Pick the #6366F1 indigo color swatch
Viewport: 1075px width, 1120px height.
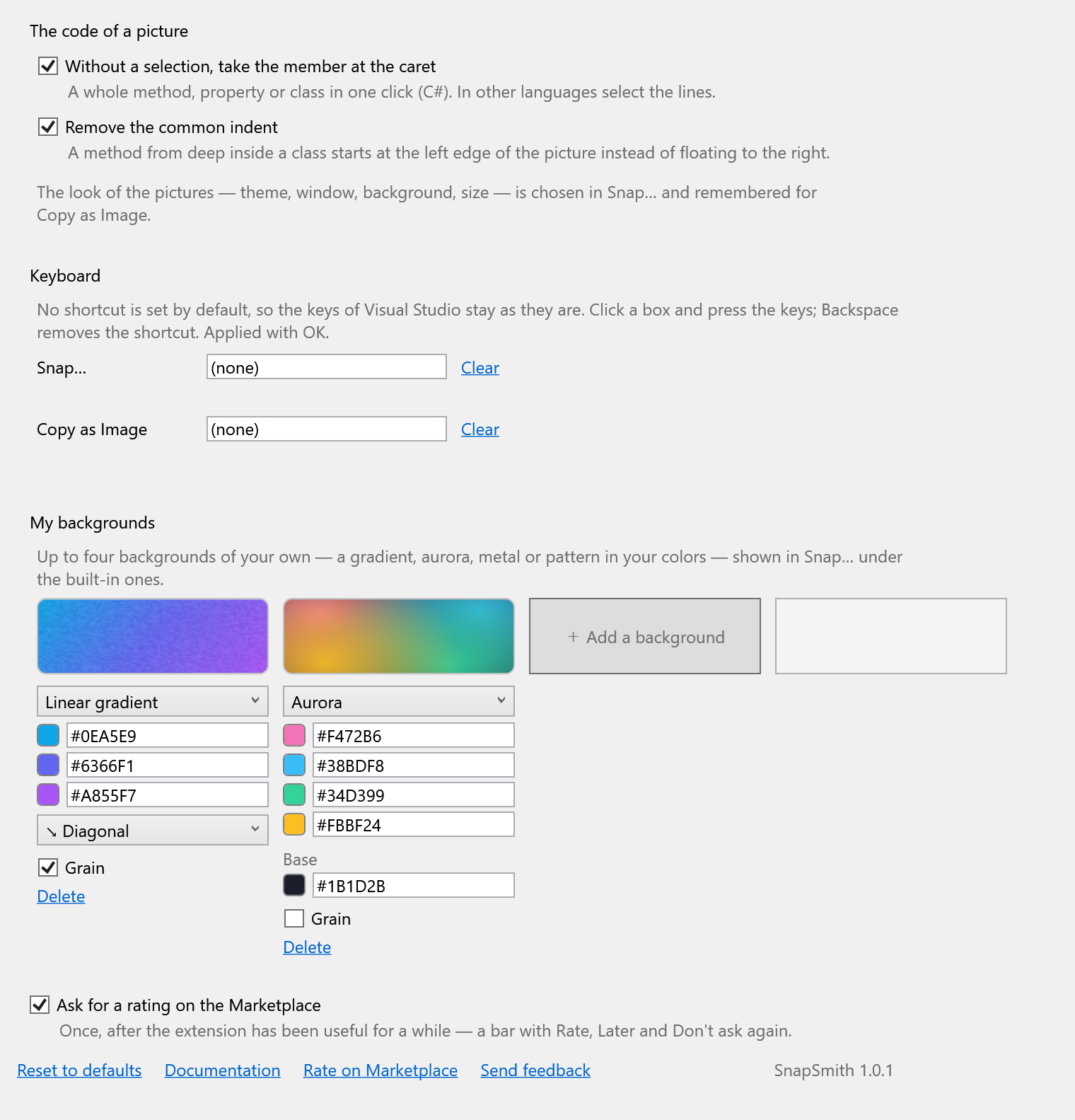coord(48,765)
